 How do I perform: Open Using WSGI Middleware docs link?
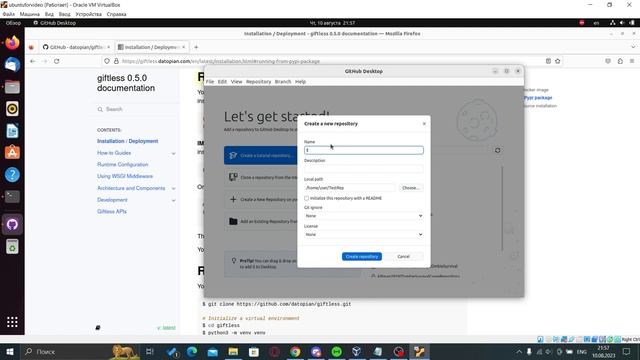pos(125,176)
